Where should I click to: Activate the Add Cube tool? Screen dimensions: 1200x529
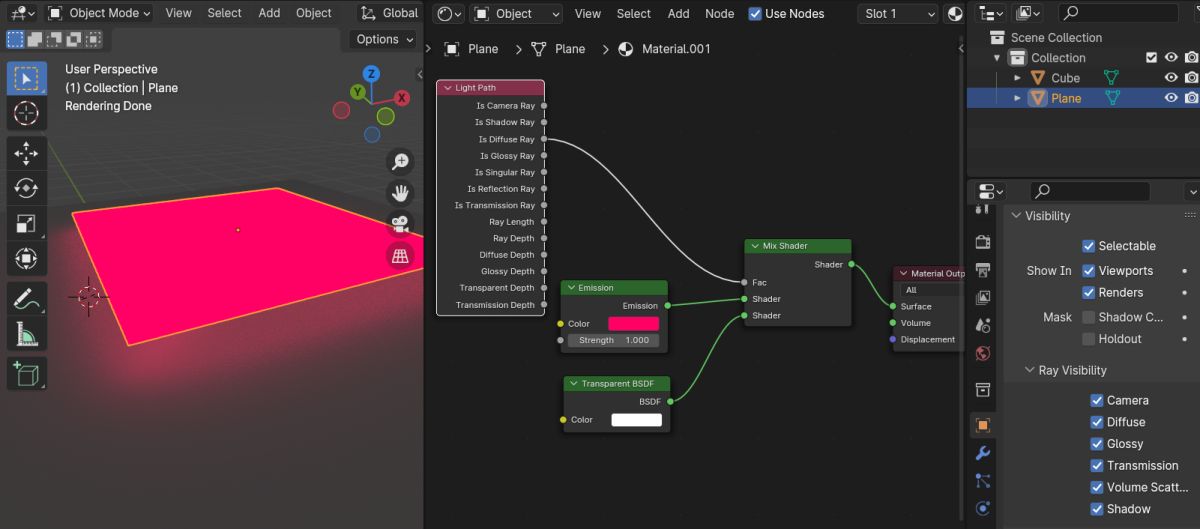tap(26, 374)
